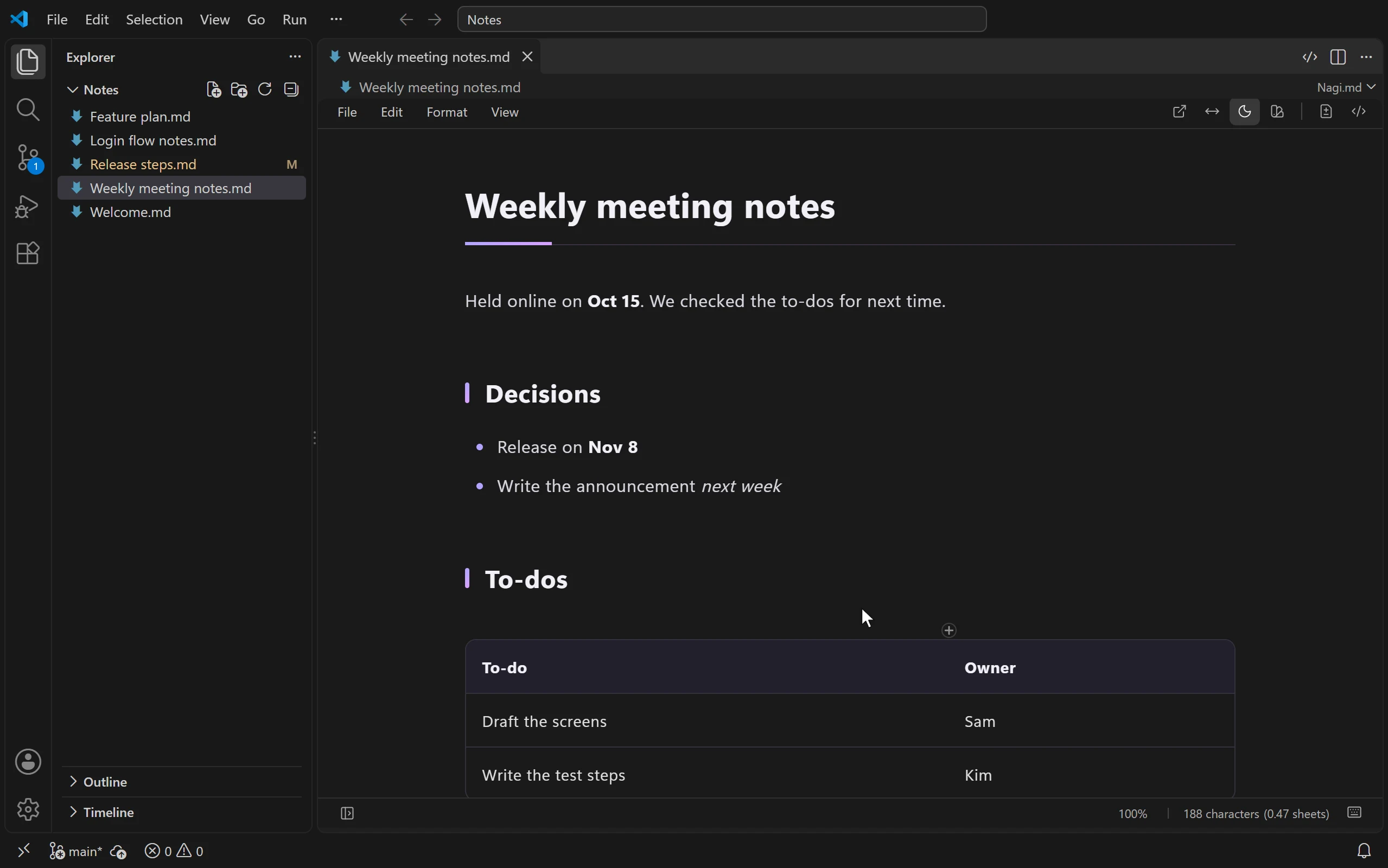The width and height of the screenshot is (1388, 868).
Task: Collapse all folders in Explorer
Action: pos(291,90)
